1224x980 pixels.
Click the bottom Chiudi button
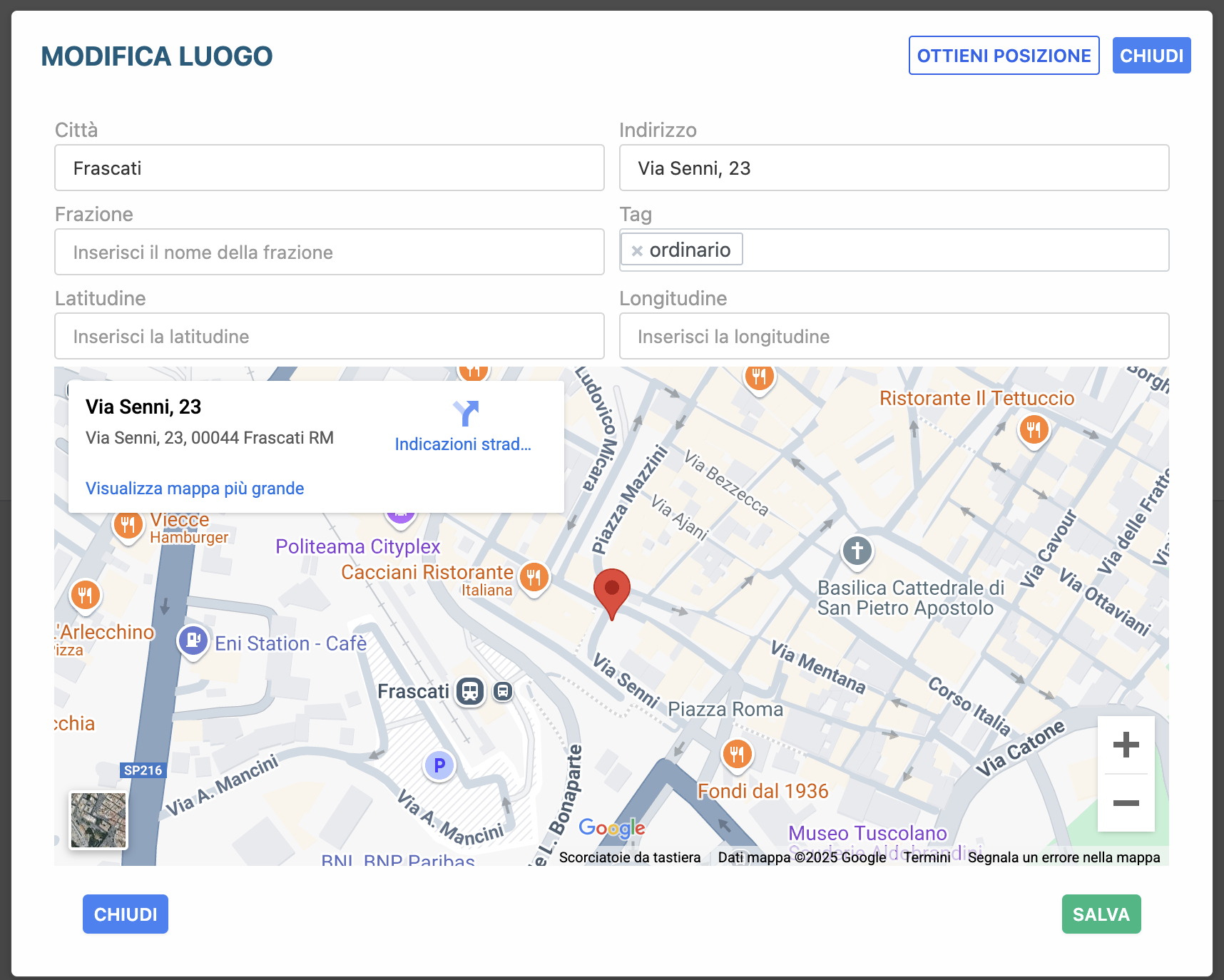pyautogui.click(x=126, y=914)
